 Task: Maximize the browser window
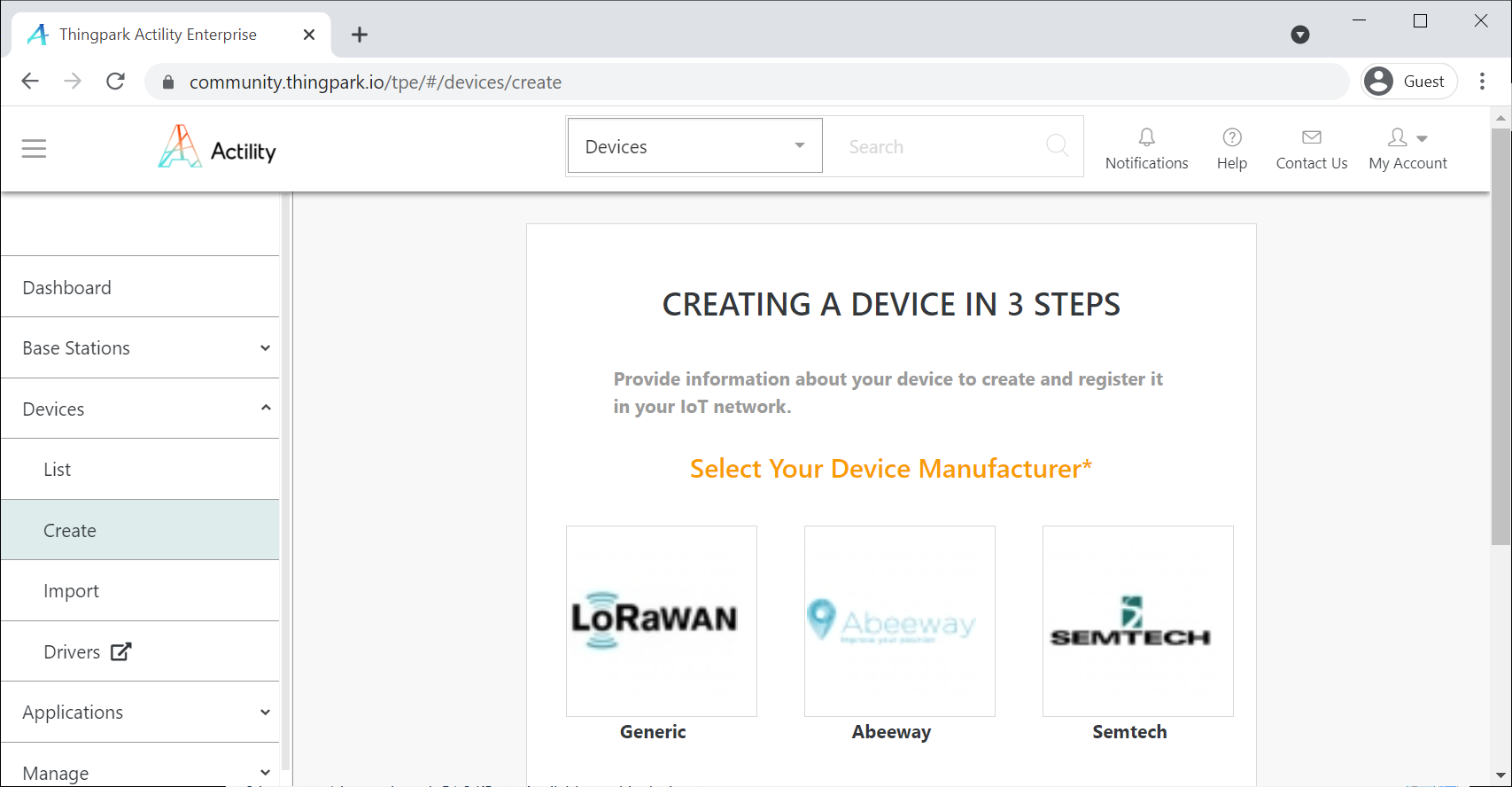(1420, 20)
